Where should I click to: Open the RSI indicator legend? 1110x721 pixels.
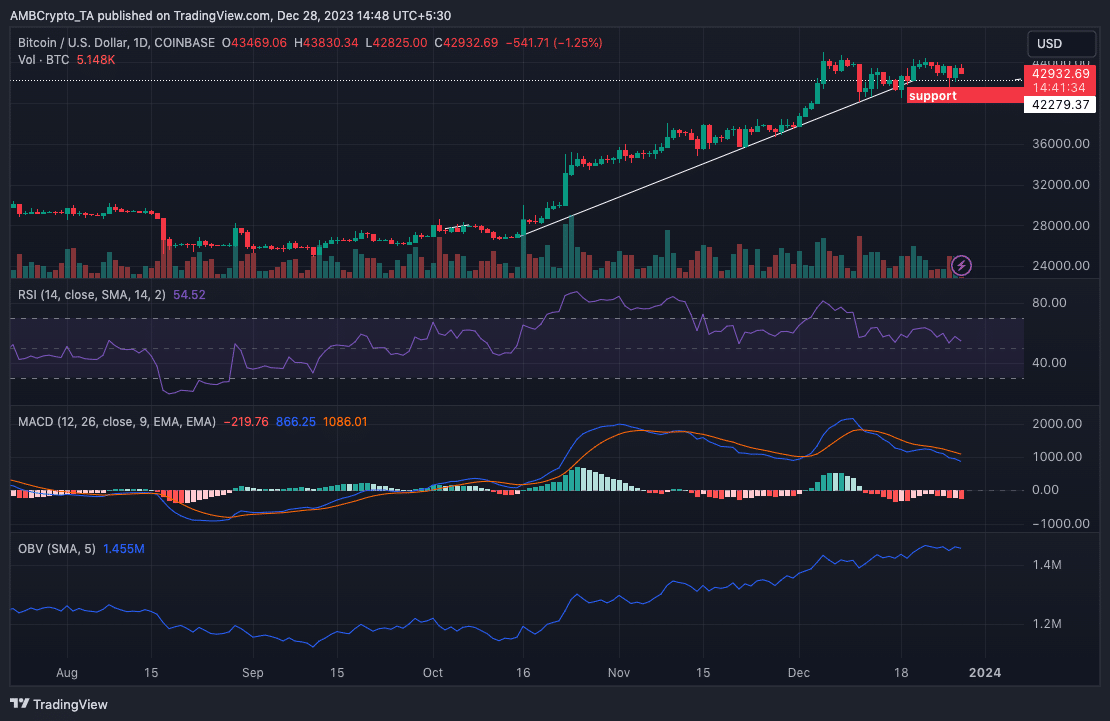click(92, 296)
